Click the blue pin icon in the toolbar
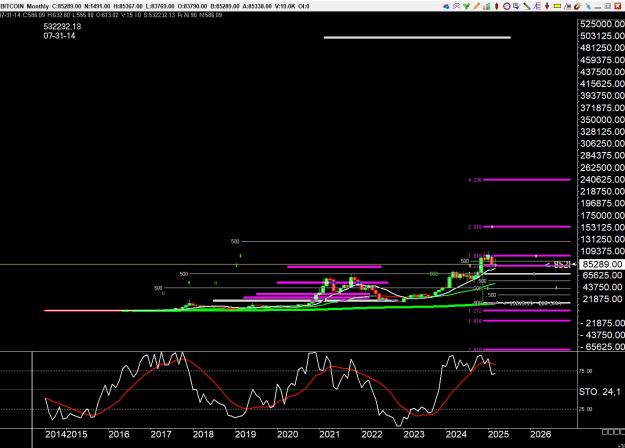 pos(588,6)
